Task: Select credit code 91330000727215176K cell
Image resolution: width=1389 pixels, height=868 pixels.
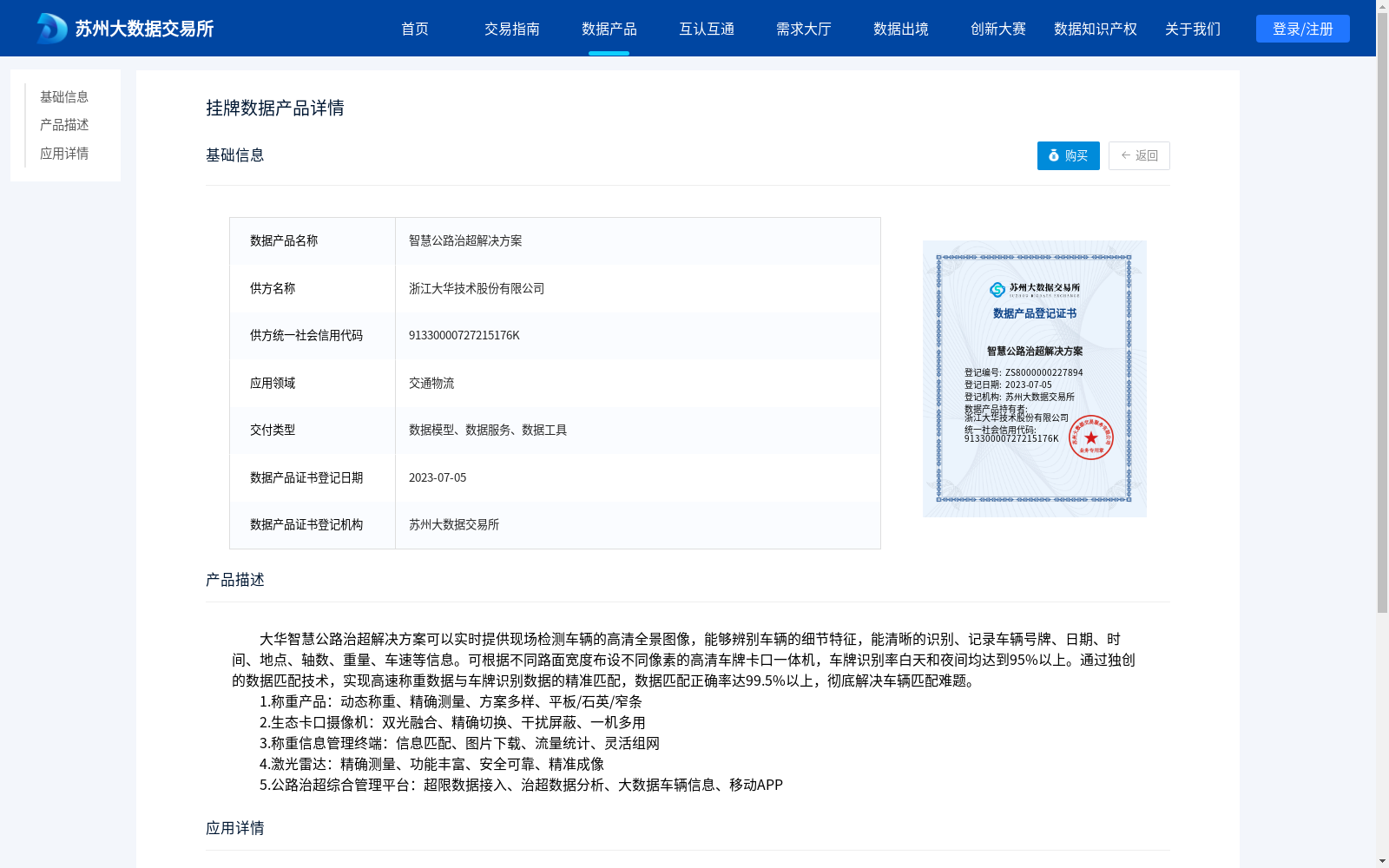Action: (638, 336)
